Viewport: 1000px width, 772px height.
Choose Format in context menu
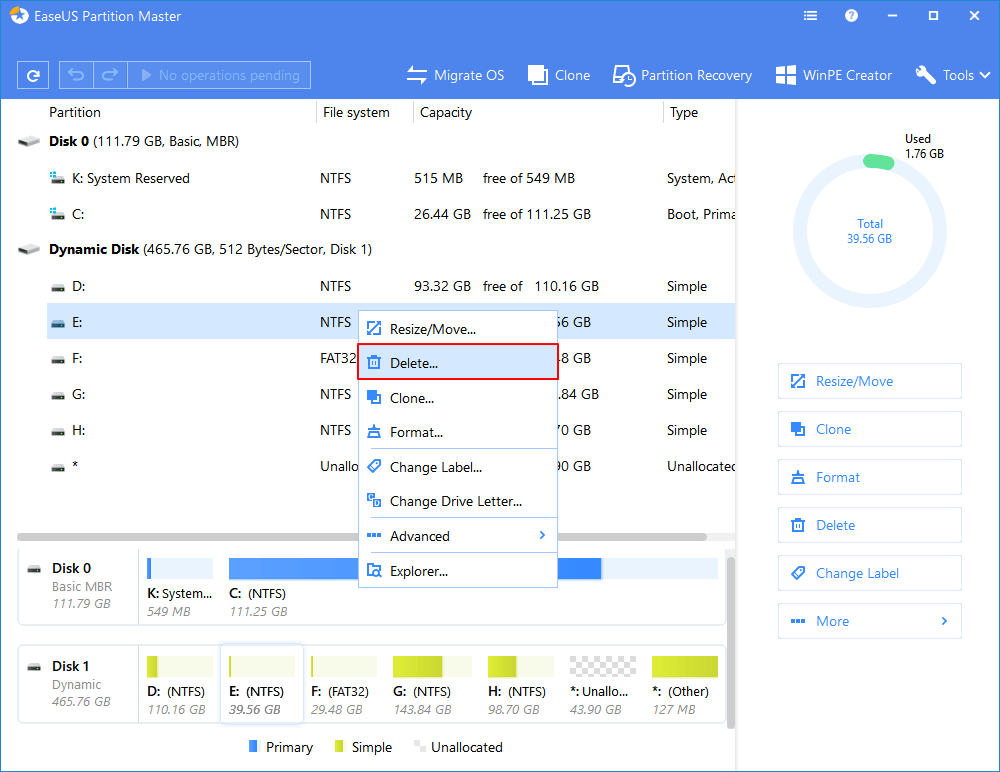(458, 432)
